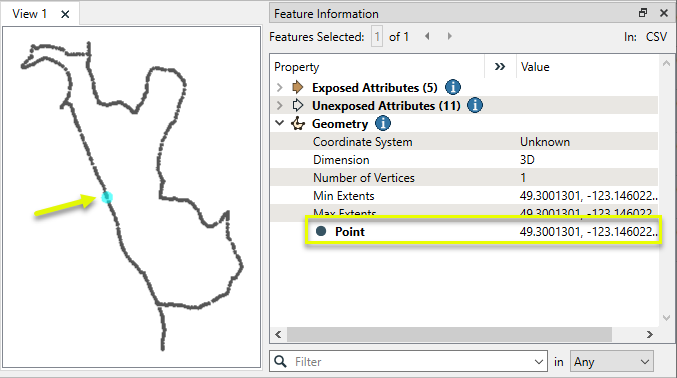The width and height of the screenshot is (677, 378).
Task: Close the View 1 tab
Action: pos(65,14)
